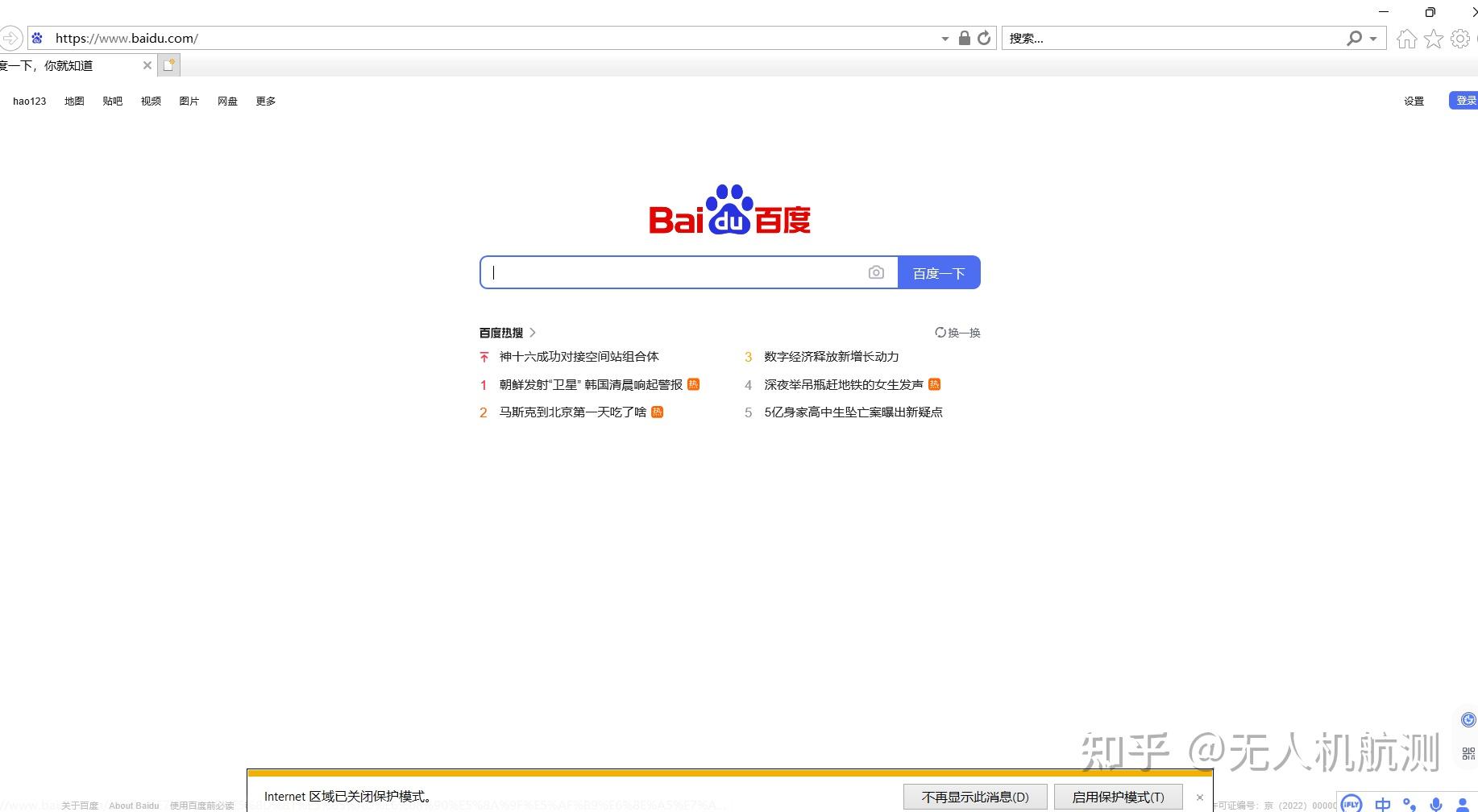Open a new tab with the new tab button

[x=168, y=65]
